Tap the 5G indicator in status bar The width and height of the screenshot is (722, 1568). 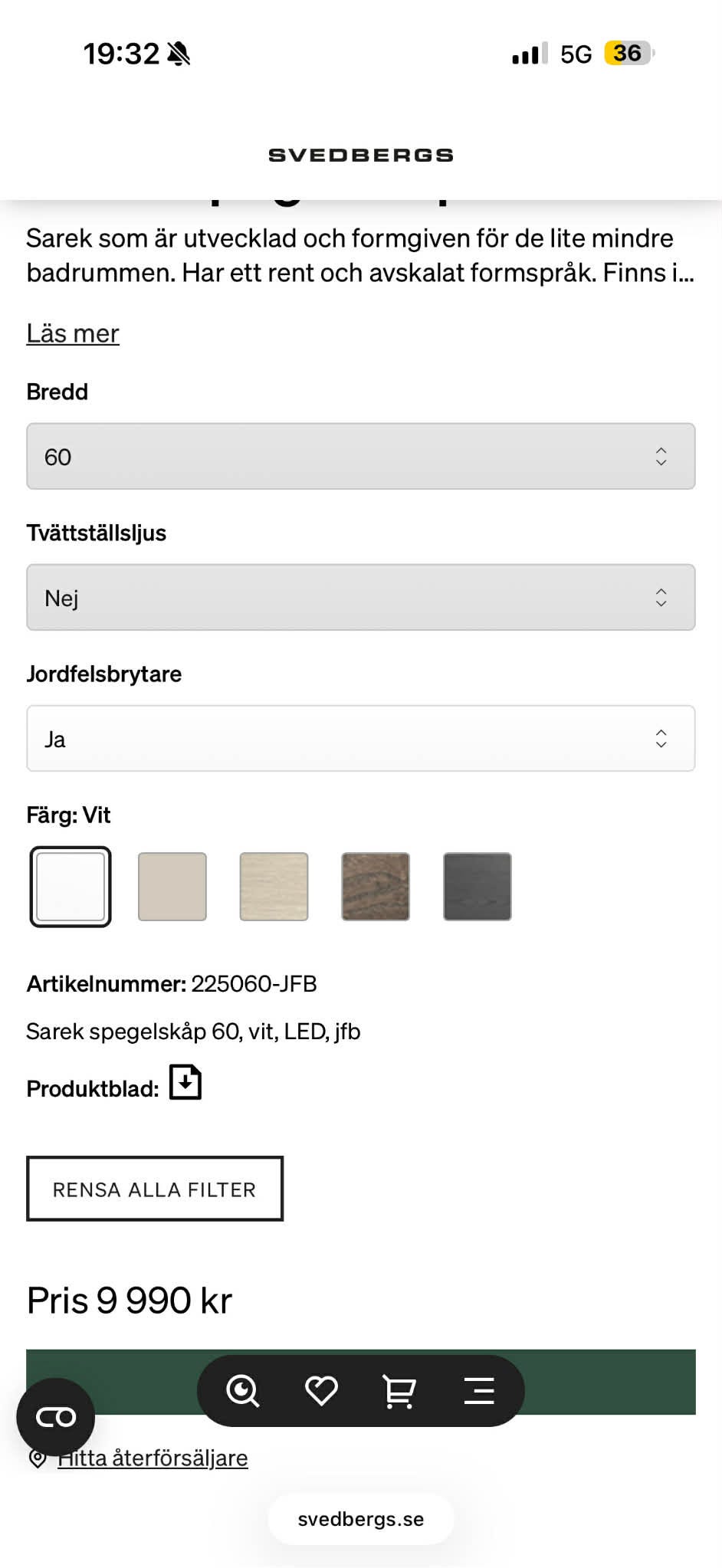tap(576, 52)
